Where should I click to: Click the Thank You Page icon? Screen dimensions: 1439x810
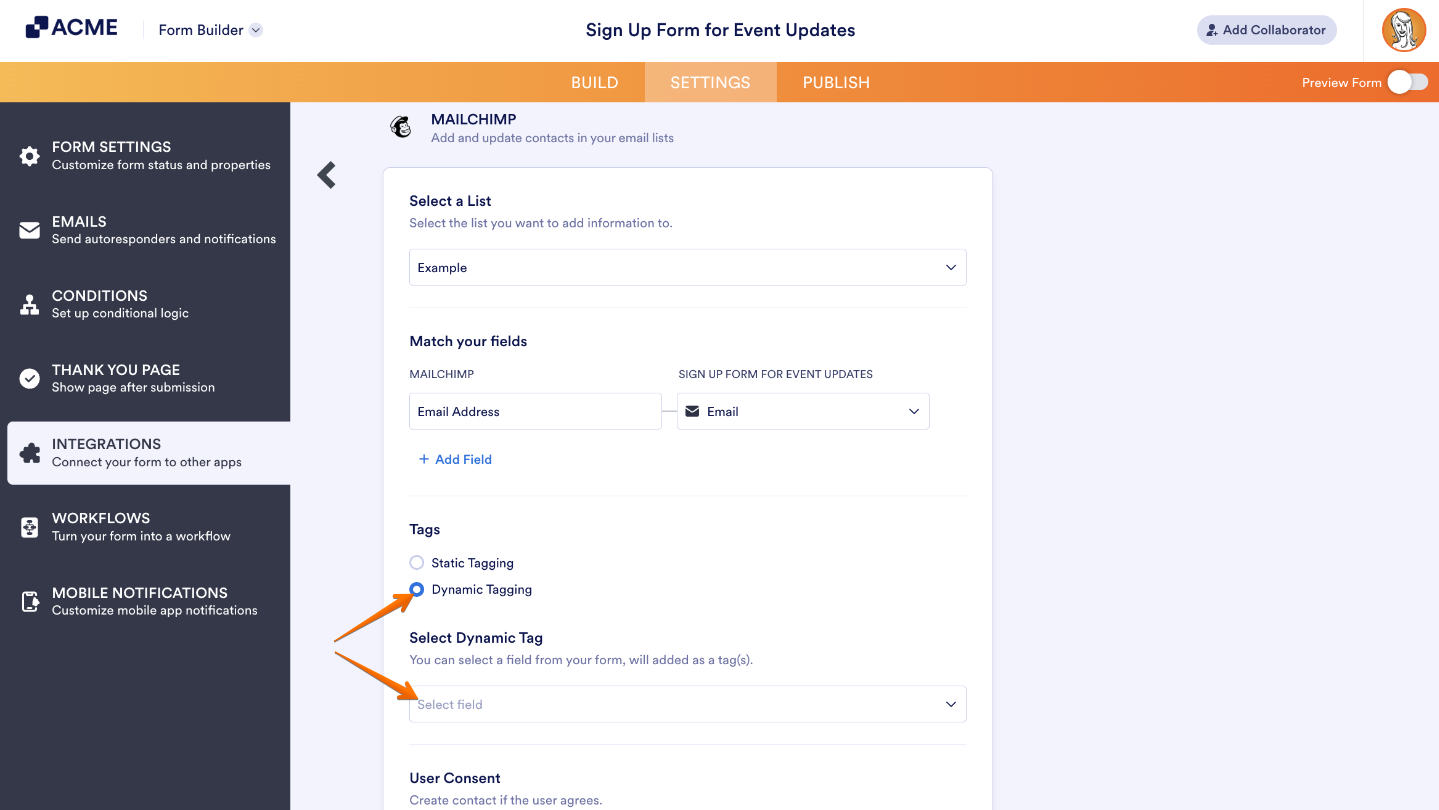coord(29,377)
